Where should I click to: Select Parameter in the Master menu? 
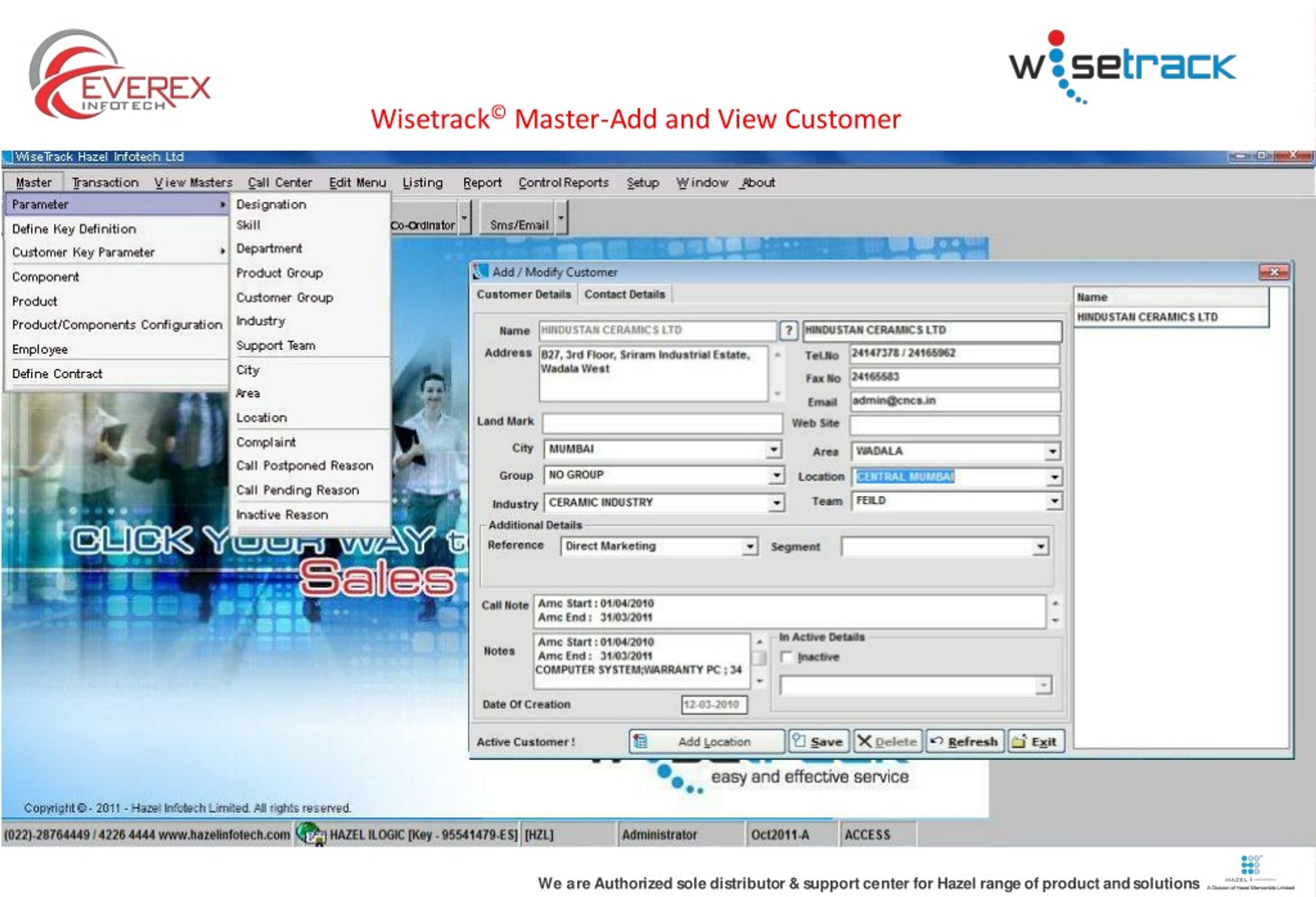(x=118, y=205)
